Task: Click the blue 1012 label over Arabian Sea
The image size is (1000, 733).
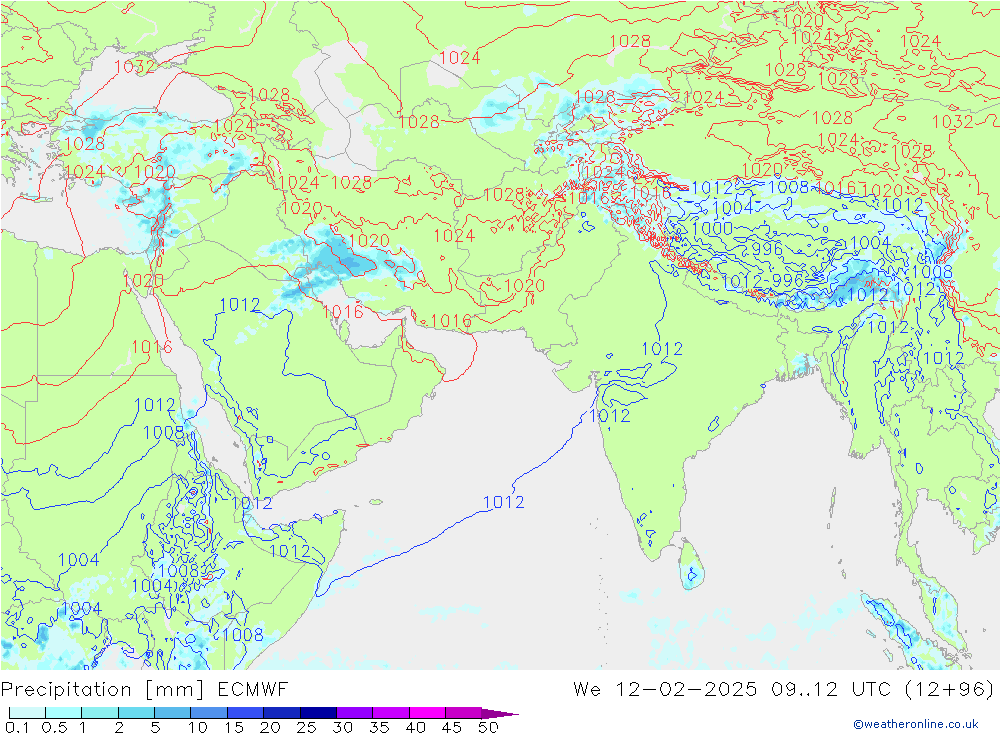Action: pos(504,502)
